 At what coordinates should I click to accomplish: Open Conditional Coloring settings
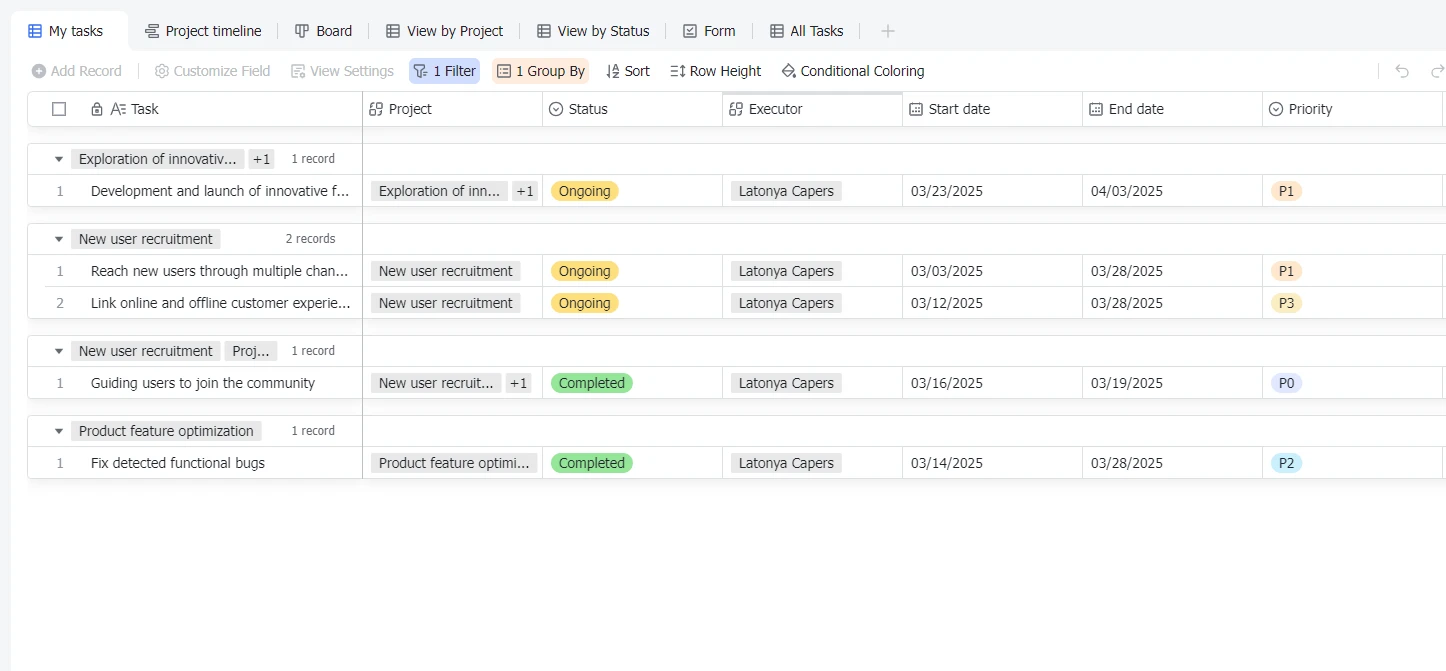coord(852,71)
